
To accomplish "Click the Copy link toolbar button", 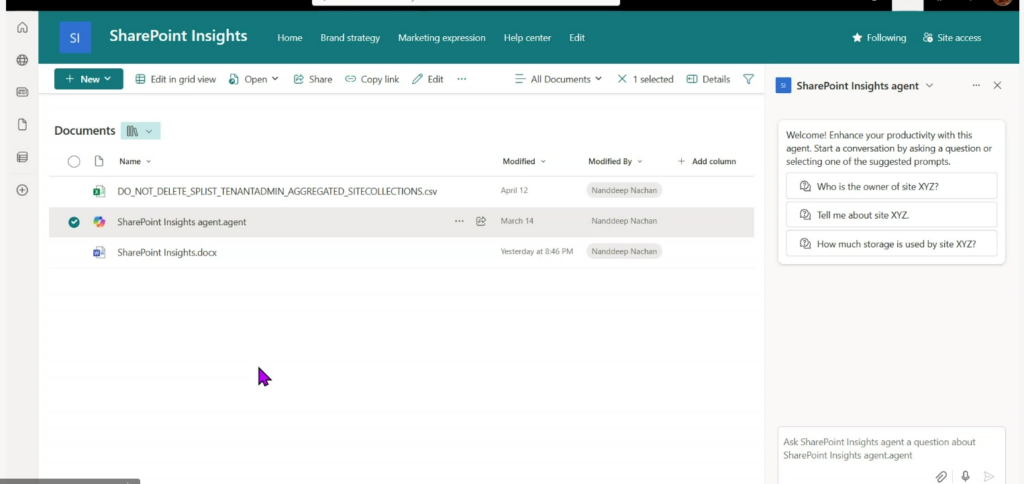I will click(x=372, y=79).
